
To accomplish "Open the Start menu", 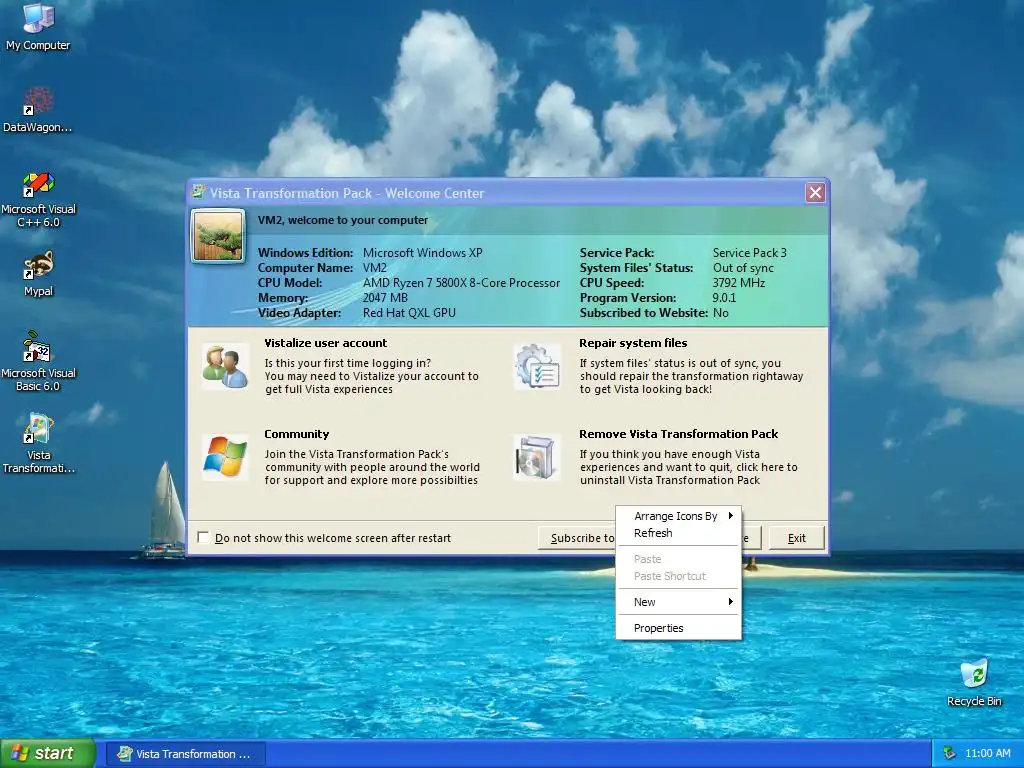I will (x=48, y=753).
